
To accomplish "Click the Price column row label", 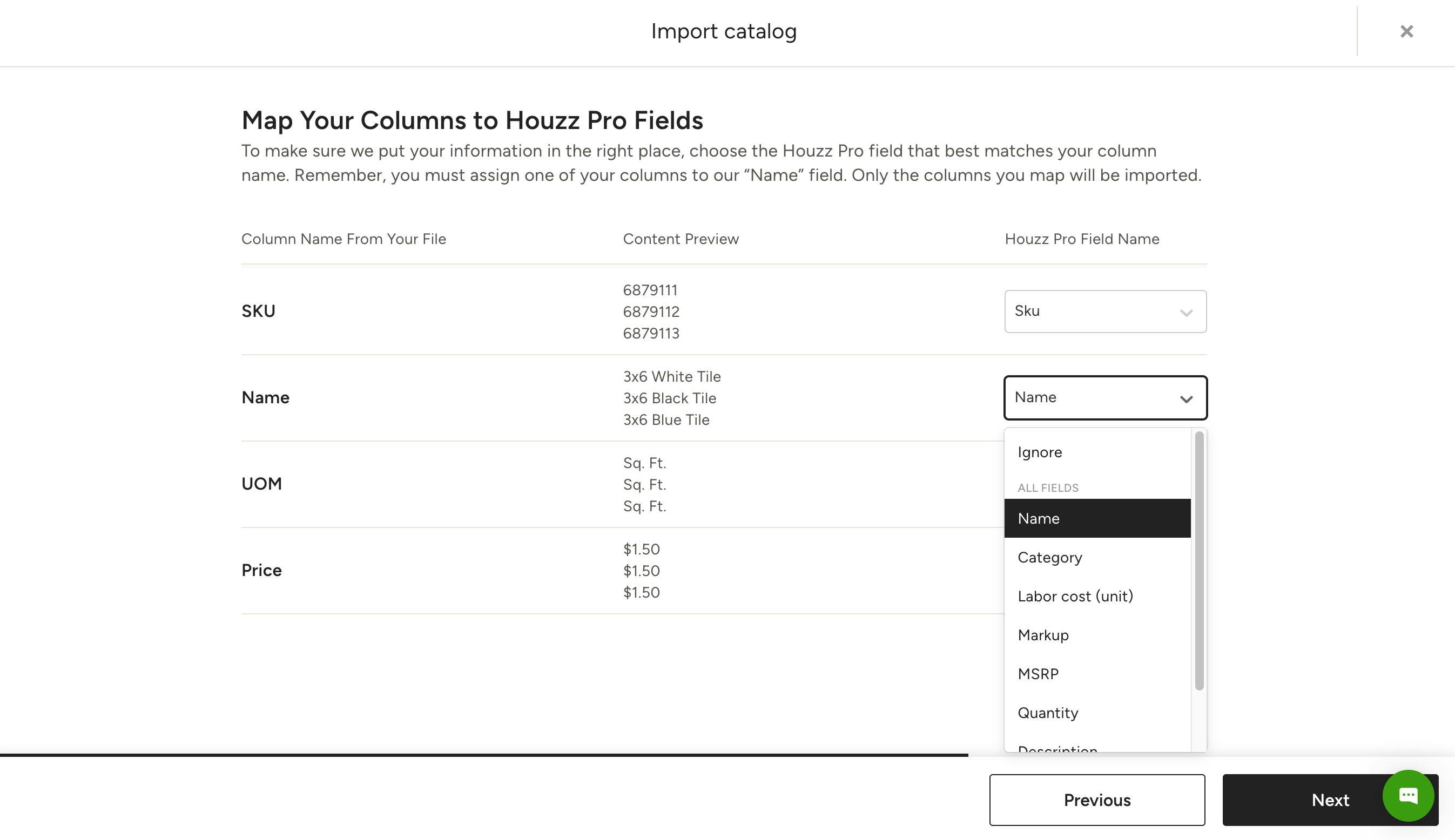I will pos(261,570).
